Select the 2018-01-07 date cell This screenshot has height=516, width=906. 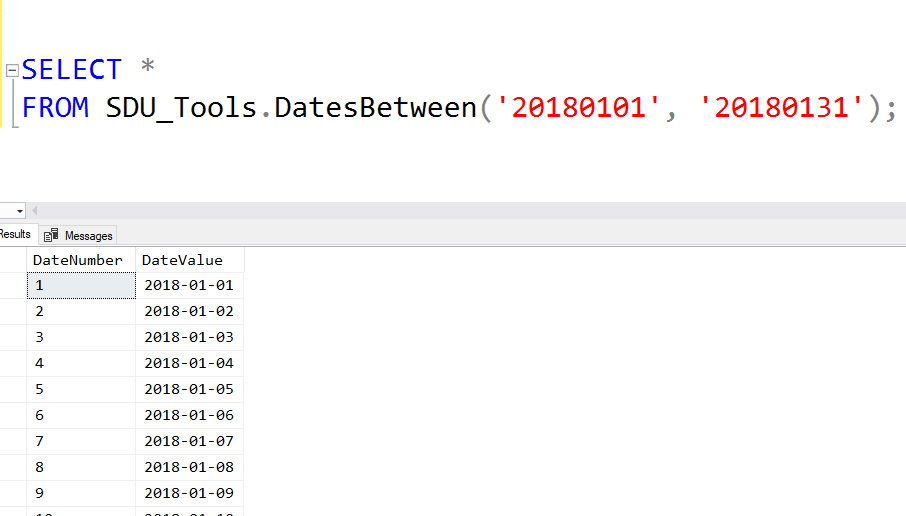click(190, 441)
